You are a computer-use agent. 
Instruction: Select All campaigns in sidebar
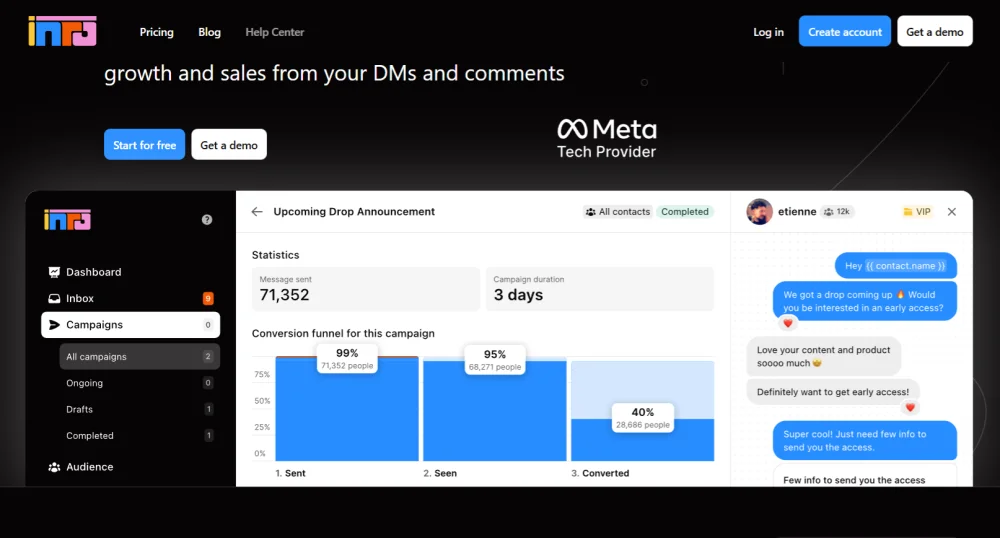(x=96, y=357)
